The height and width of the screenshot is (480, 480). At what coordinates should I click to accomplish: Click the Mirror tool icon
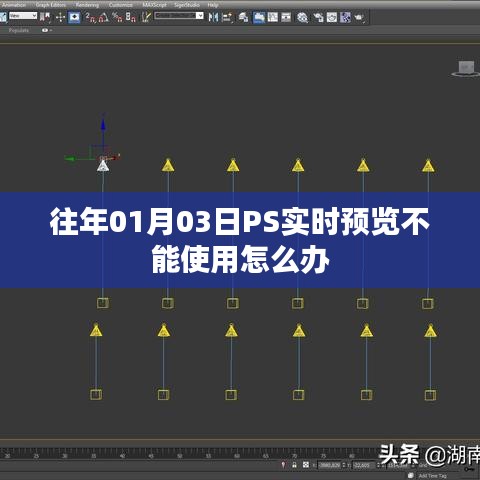pyautogui.click(x=213, y=17)
